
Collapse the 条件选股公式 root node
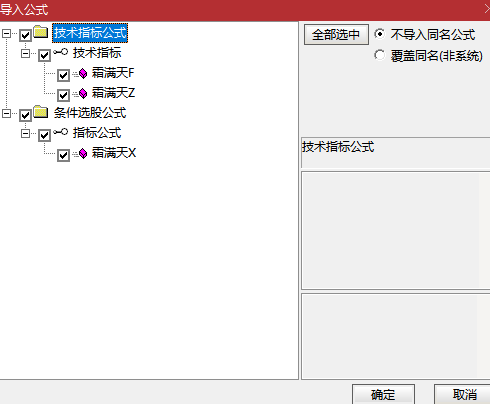6,113
